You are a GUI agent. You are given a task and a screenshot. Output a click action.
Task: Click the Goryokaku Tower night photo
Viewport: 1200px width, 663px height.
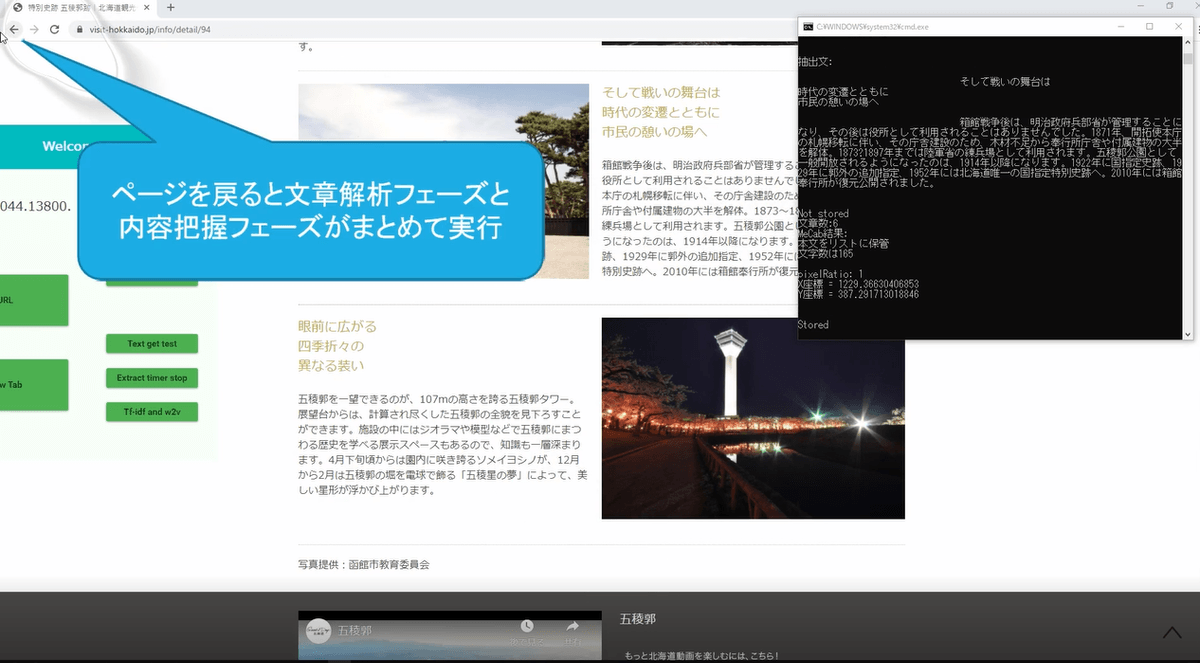click(752, 418)
